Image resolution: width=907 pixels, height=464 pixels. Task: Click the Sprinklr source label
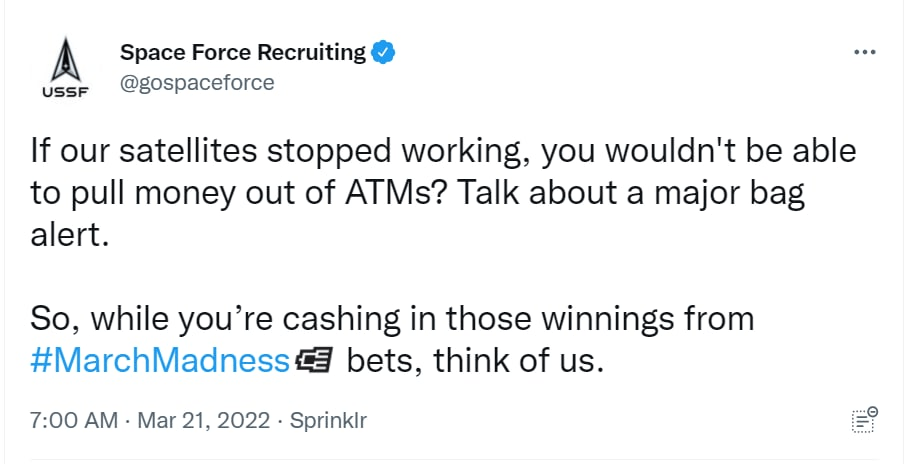[328, 421]
